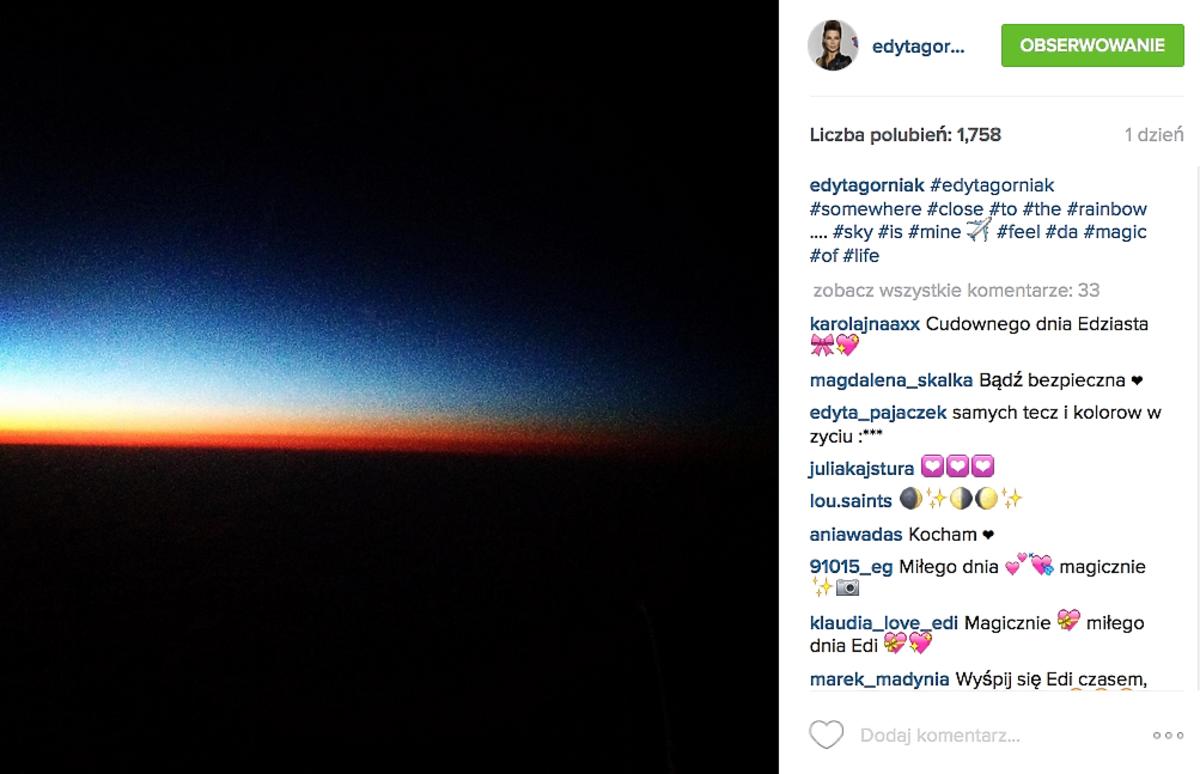Viewport: 1200px width, 774px height.
Task: Like the post with the heart icon
Action: coord(826,735)
